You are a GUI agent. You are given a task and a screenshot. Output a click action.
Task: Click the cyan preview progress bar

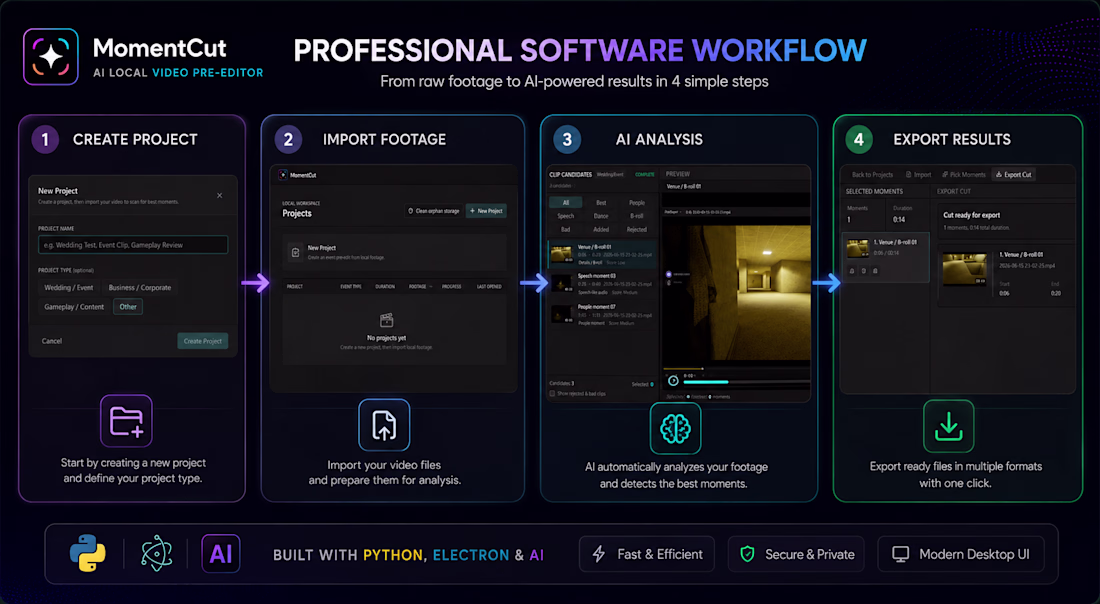706,382
